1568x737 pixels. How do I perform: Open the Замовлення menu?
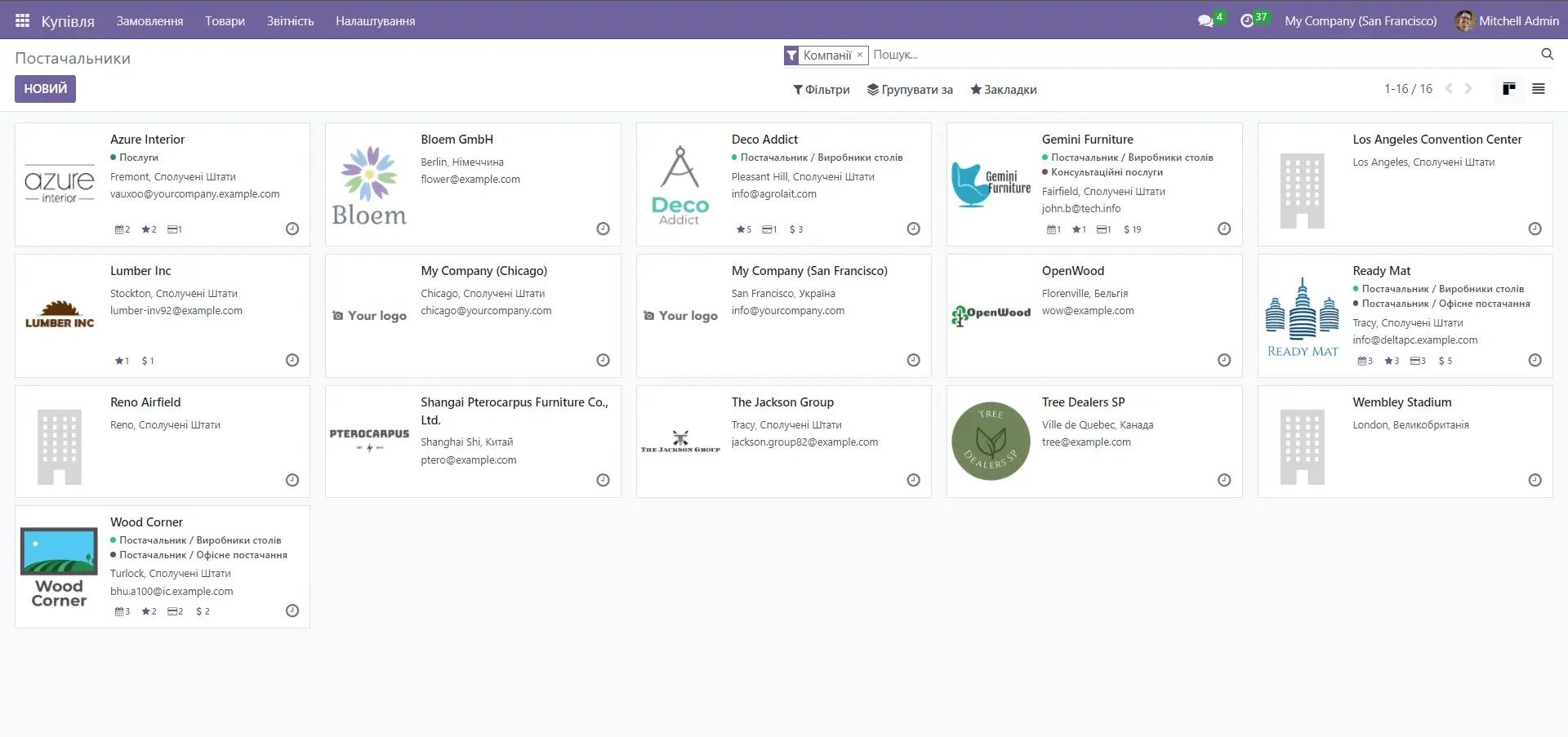point(149,20)
